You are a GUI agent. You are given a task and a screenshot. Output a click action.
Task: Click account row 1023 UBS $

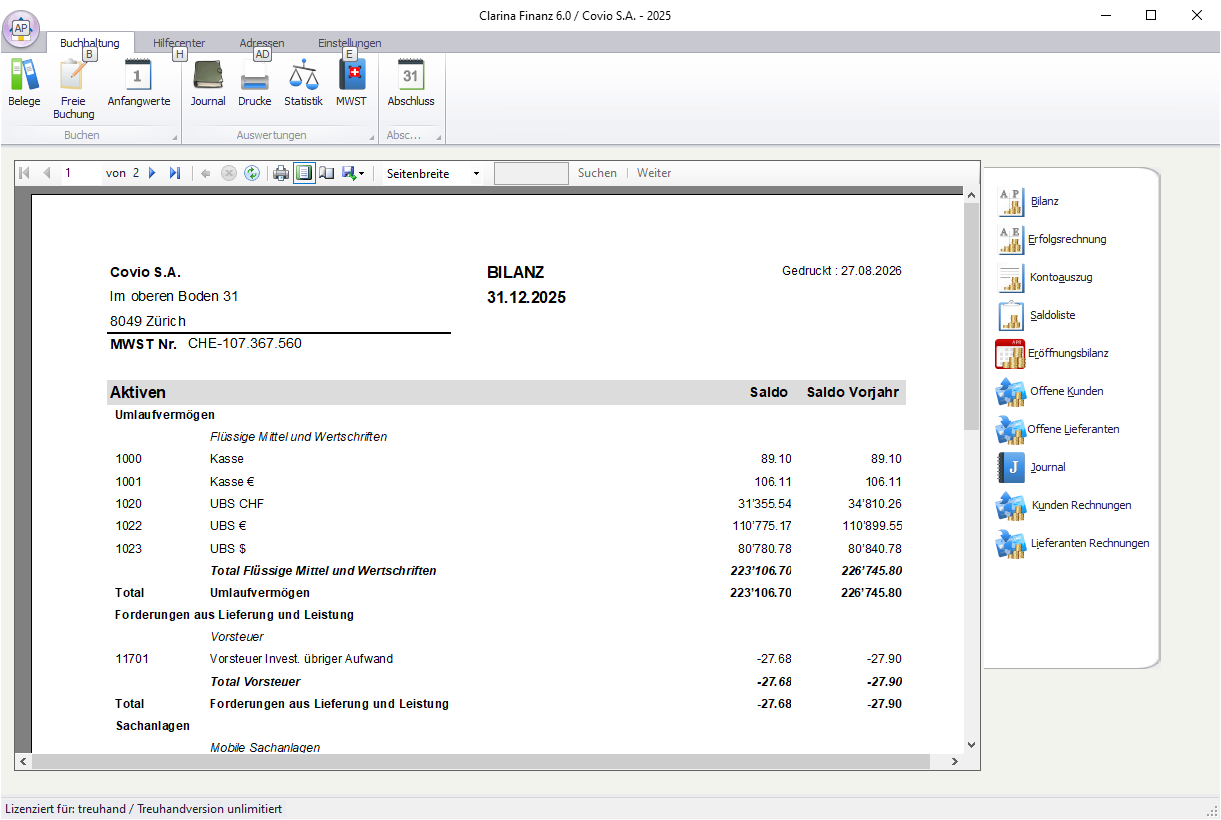[508, 549]
